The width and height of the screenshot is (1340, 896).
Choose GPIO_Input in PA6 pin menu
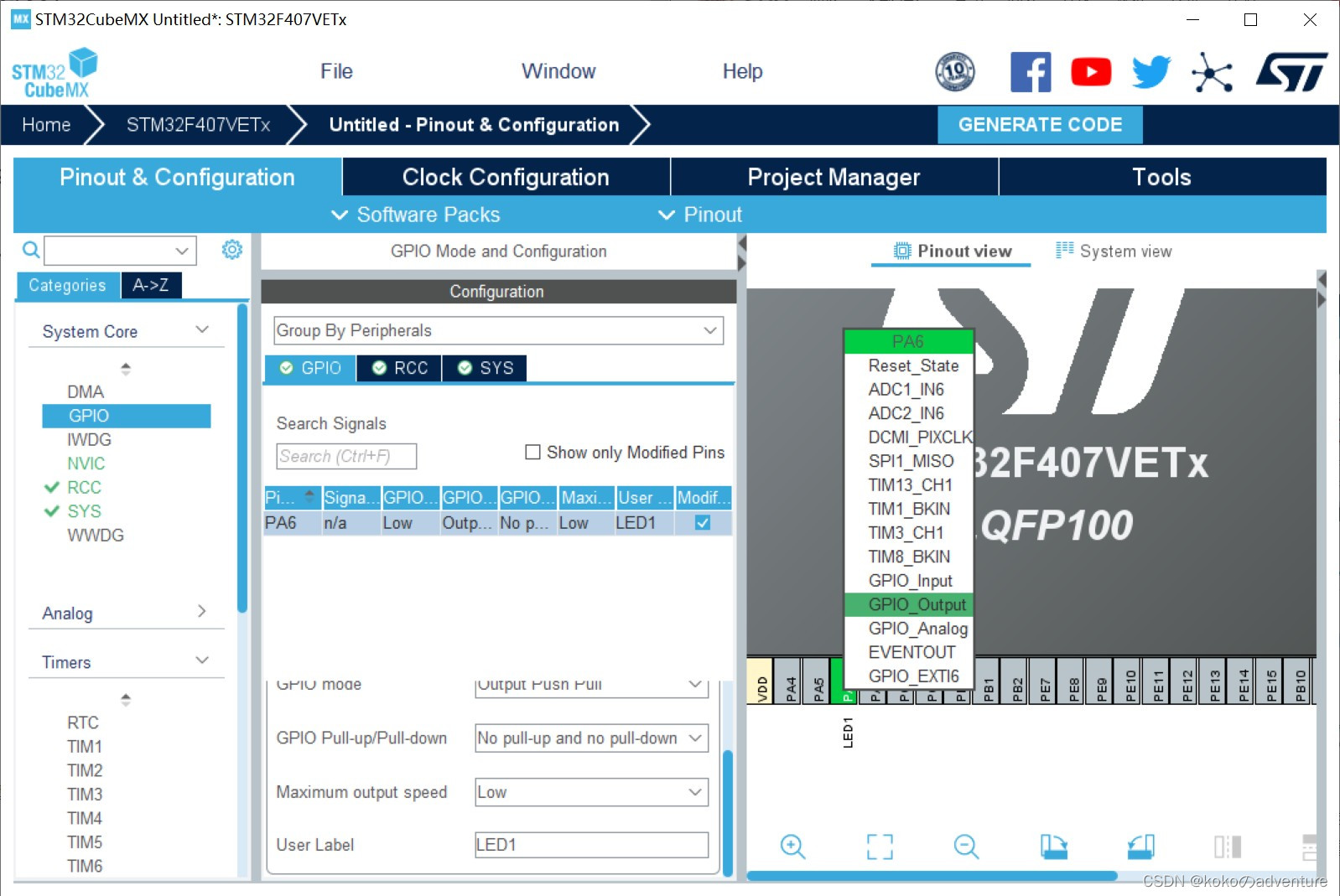tap(909, 581)
